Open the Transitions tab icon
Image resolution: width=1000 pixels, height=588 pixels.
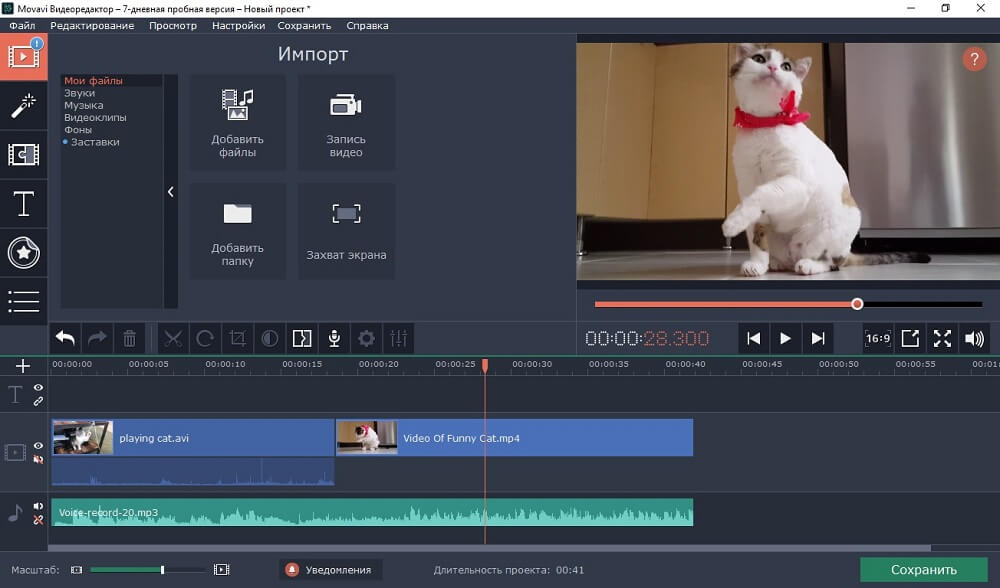(x=24, y=154)
